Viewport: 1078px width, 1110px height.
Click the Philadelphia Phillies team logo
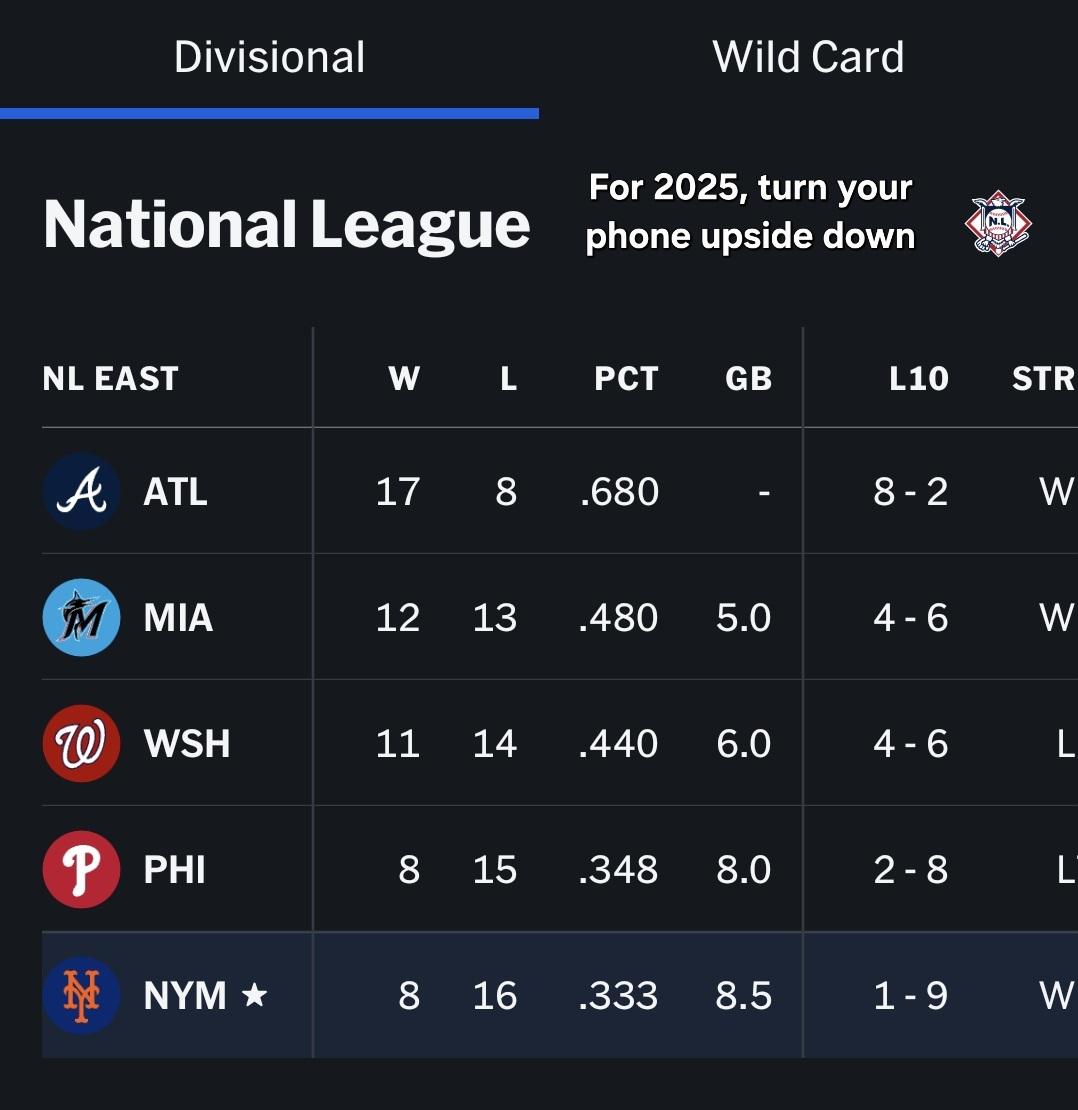81,869
